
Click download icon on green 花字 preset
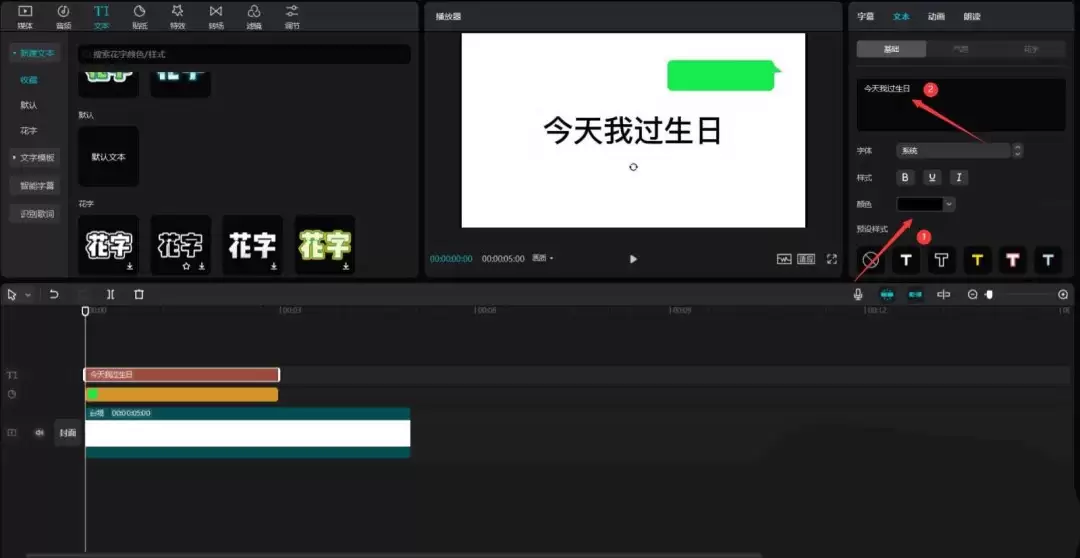point(346,266)
